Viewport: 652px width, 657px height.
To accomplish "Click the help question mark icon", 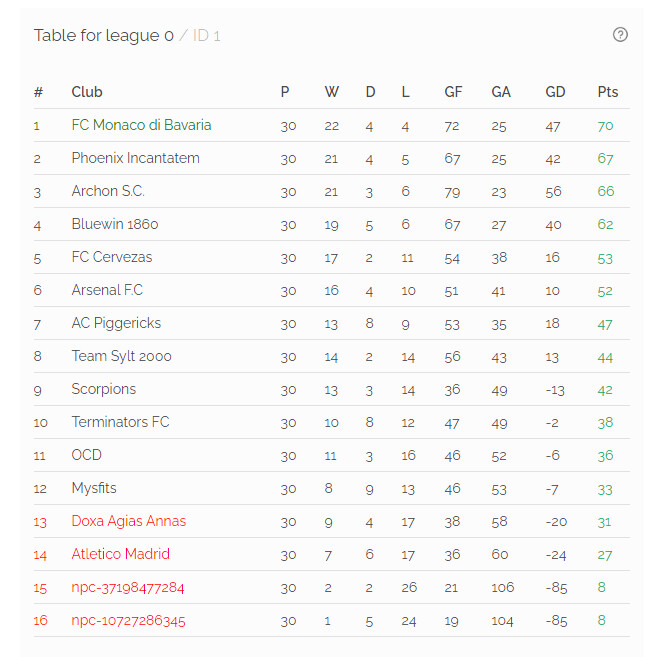I will coord(620,35).
